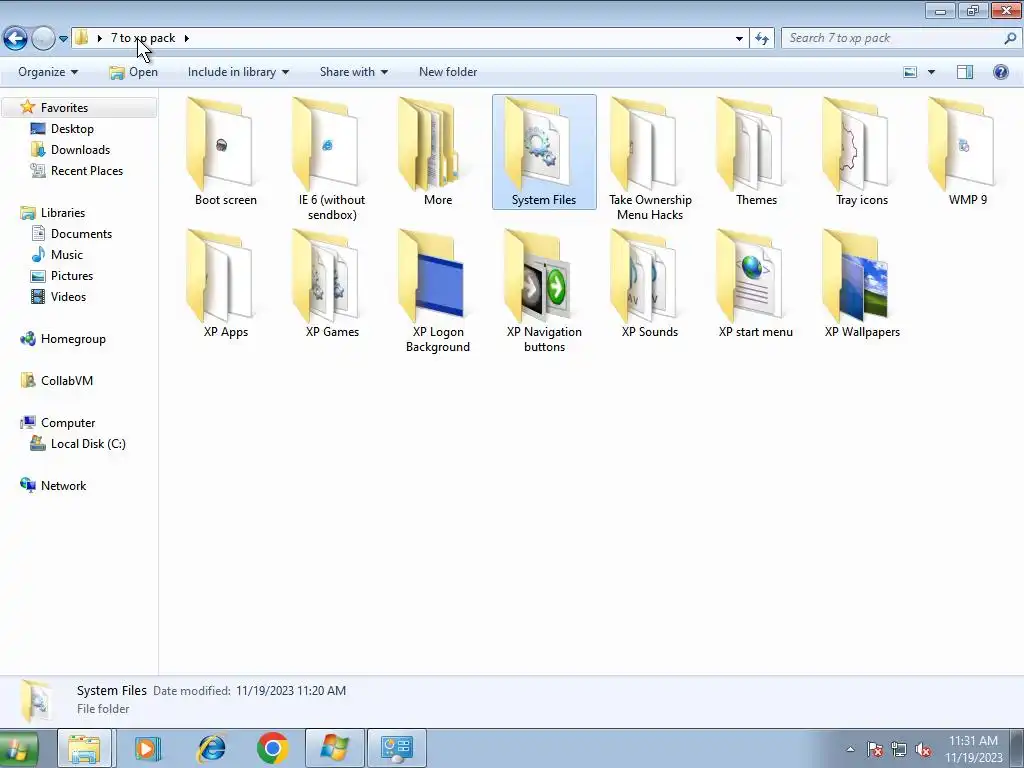Select the XP Logon Background folder
The height and width of the screenshot is (768, 1024).
[x=438, y=291]
